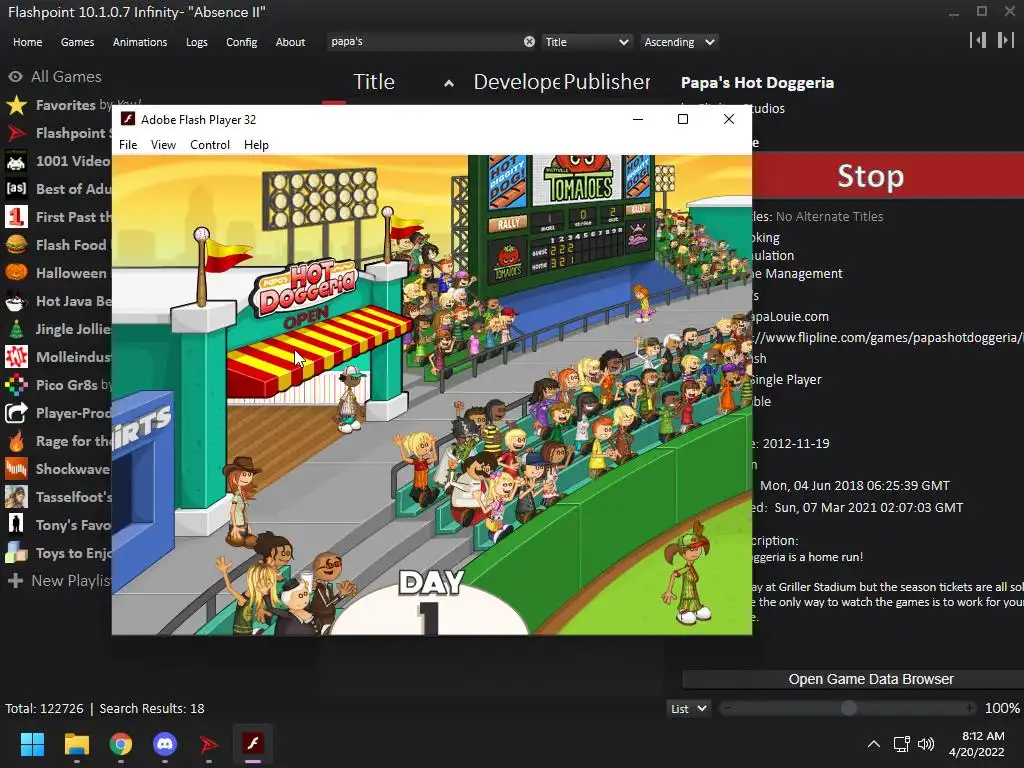Open the Tony's Favorites playlist icon
The height and width of the screenshot is (768, 1024).
[16, 525]
